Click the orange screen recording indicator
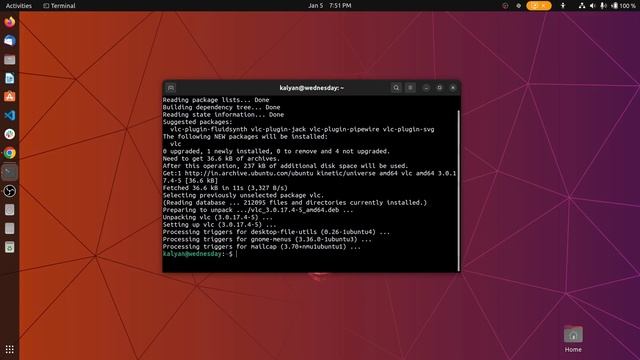This screenshot has height=360, width=640. click(539, 6)
